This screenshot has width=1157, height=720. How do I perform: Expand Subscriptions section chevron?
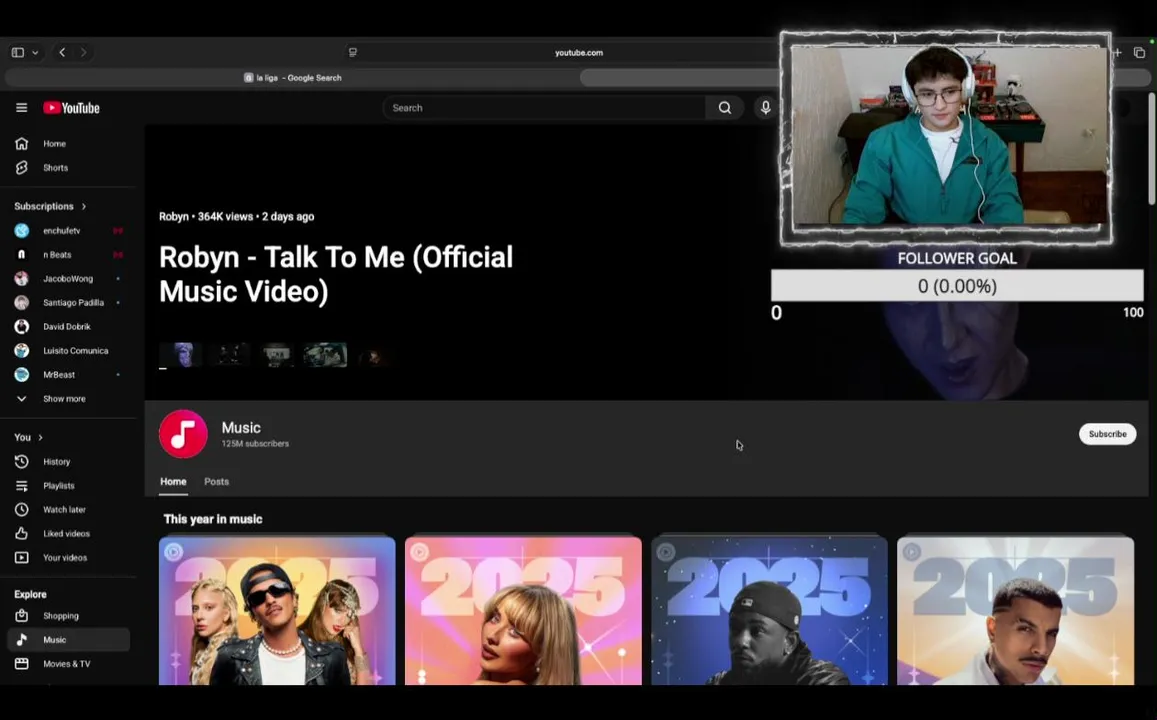pos(84,207)
